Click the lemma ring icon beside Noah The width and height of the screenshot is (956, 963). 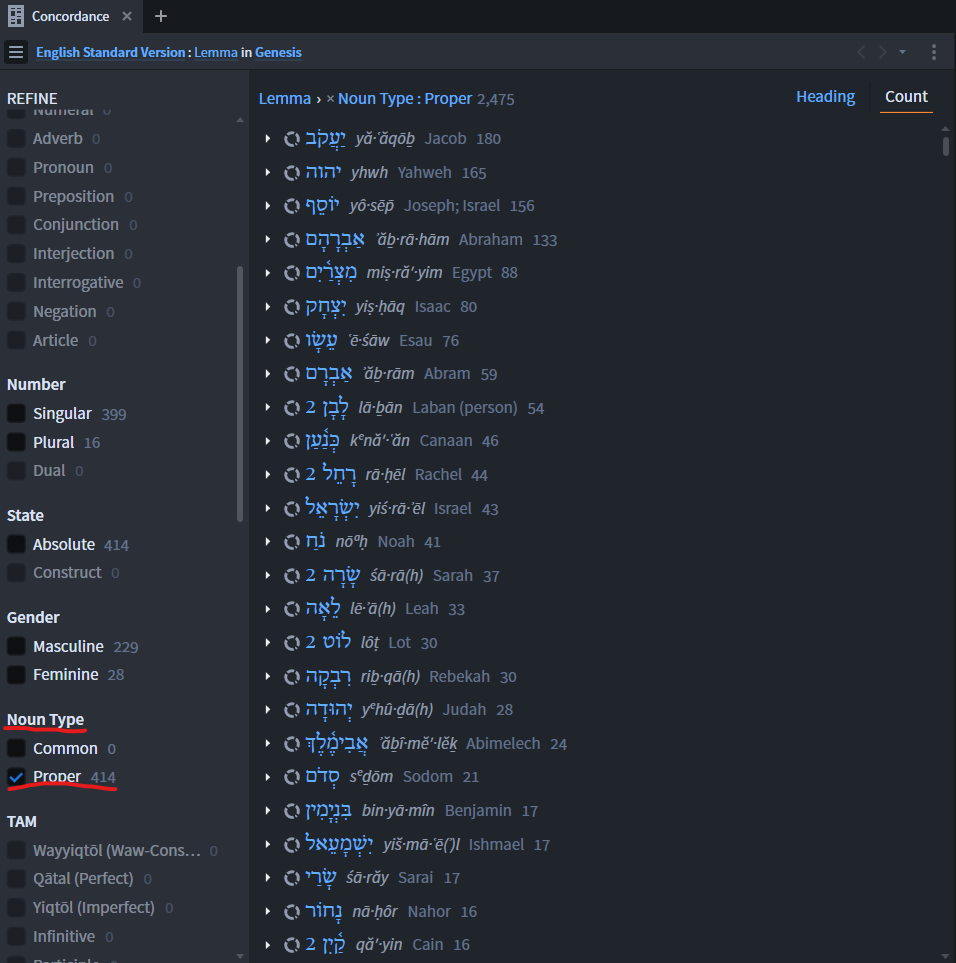(x=292, y=542)
